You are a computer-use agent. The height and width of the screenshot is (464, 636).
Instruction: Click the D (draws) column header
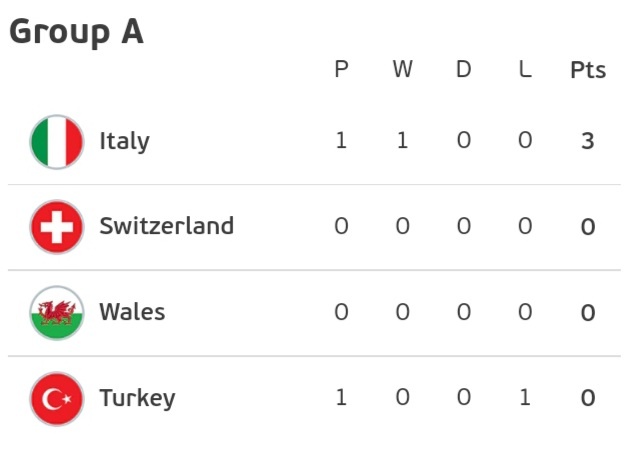tap(463, 71)
